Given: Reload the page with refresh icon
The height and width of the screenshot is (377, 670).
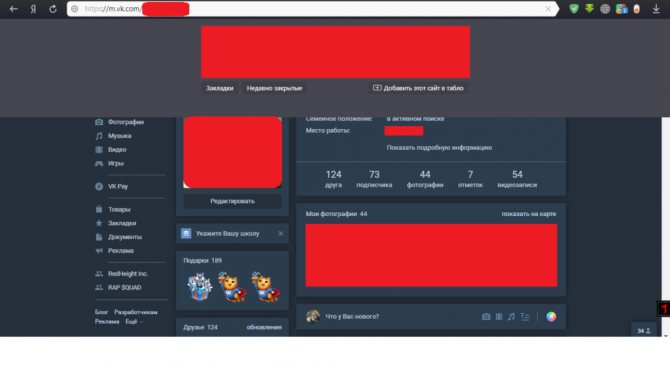Looking at the screenshot, I should 53,9.
